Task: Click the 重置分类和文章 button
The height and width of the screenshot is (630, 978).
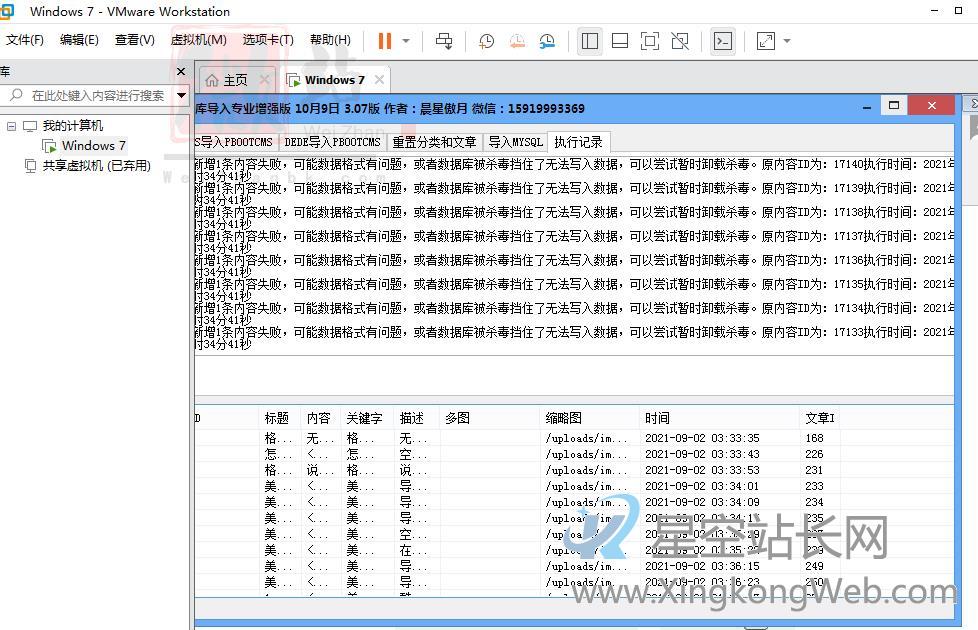Action: point(434,142)
